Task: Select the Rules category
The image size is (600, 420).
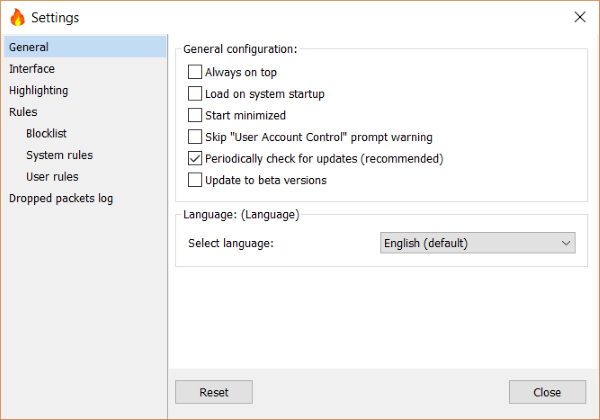Action: pos(23,112)
